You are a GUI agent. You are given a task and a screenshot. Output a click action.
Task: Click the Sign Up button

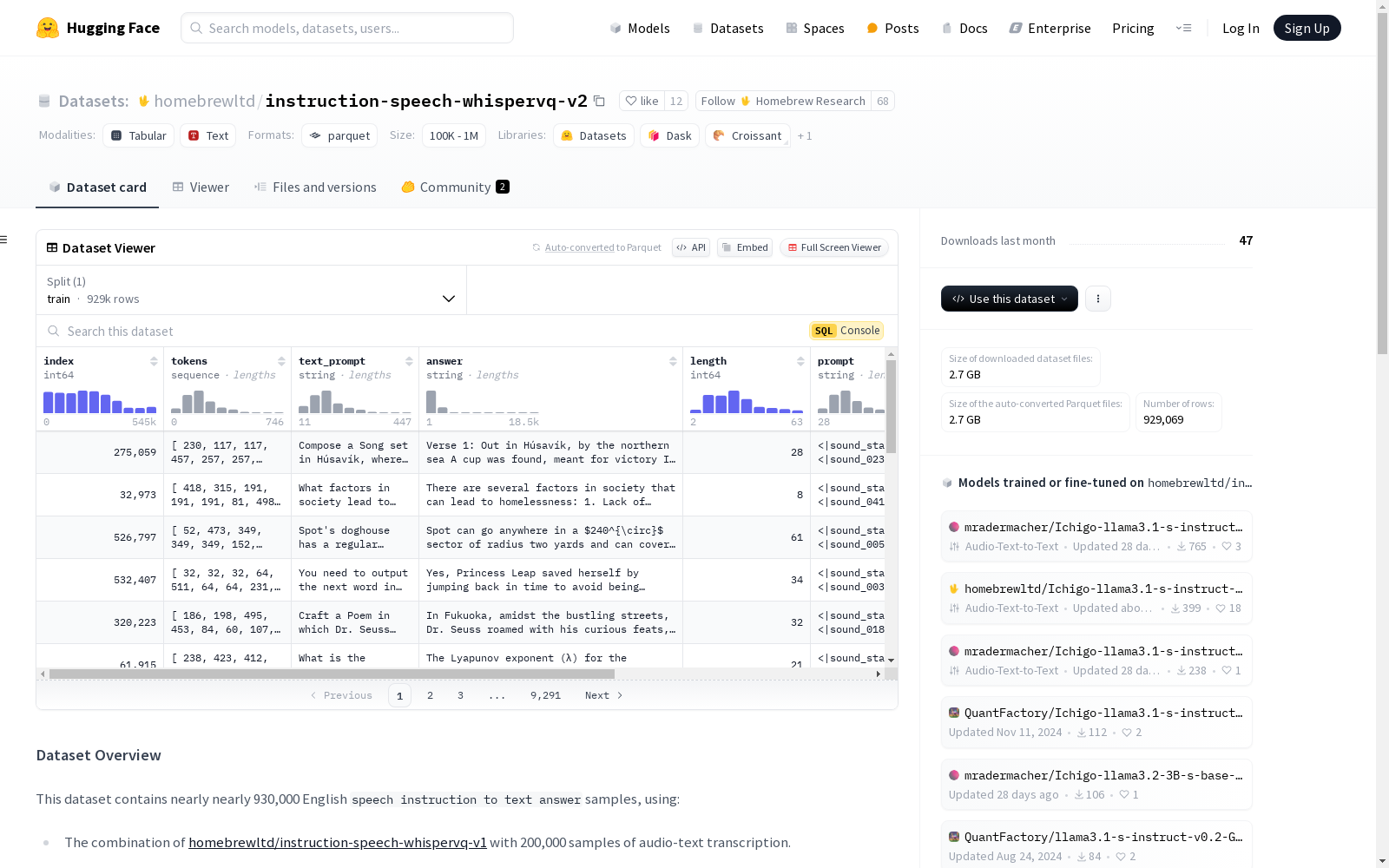[1307, 28]
